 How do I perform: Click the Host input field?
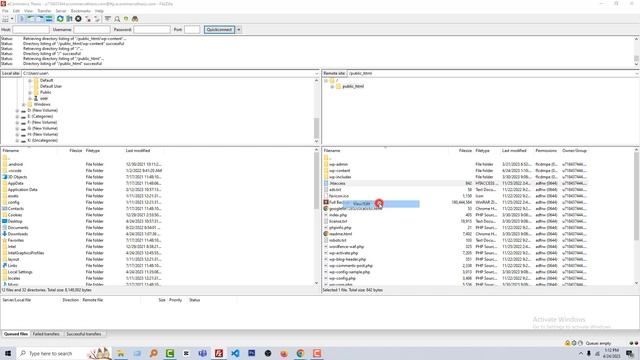(x=31, y=29)
